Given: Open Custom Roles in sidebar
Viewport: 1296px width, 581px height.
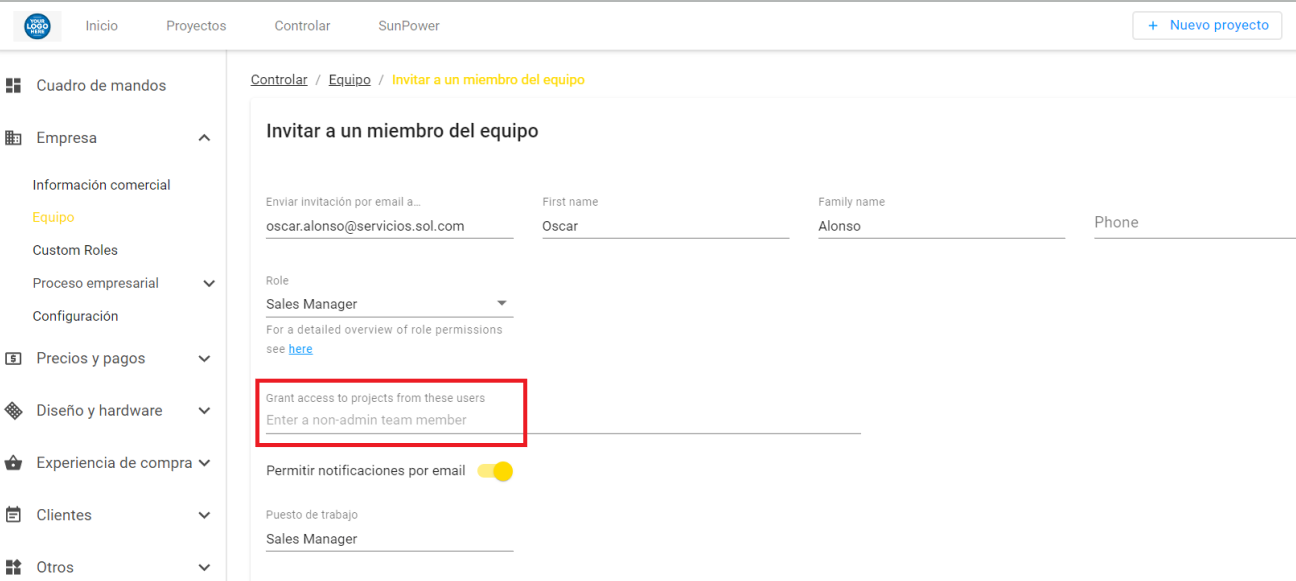Looking at the screenshot, I should click(75, 250).
